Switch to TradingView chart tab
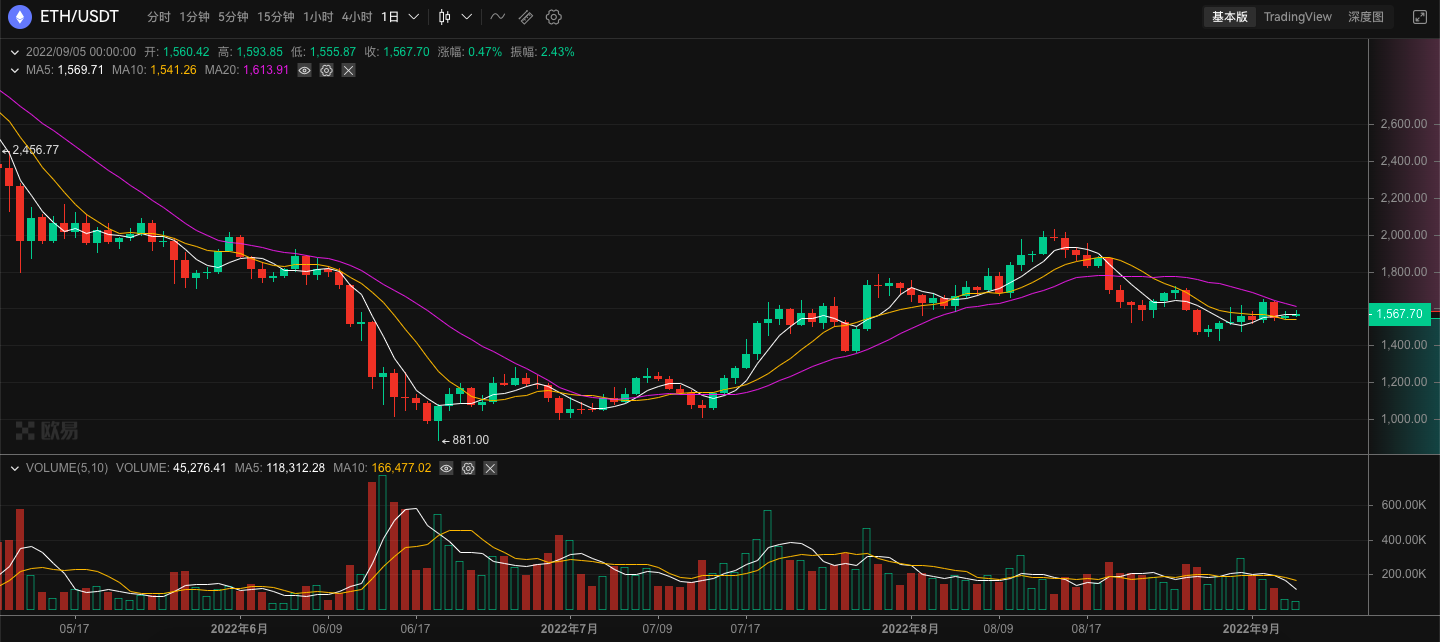This screenshot has height=642, width=1440. 1297,17
